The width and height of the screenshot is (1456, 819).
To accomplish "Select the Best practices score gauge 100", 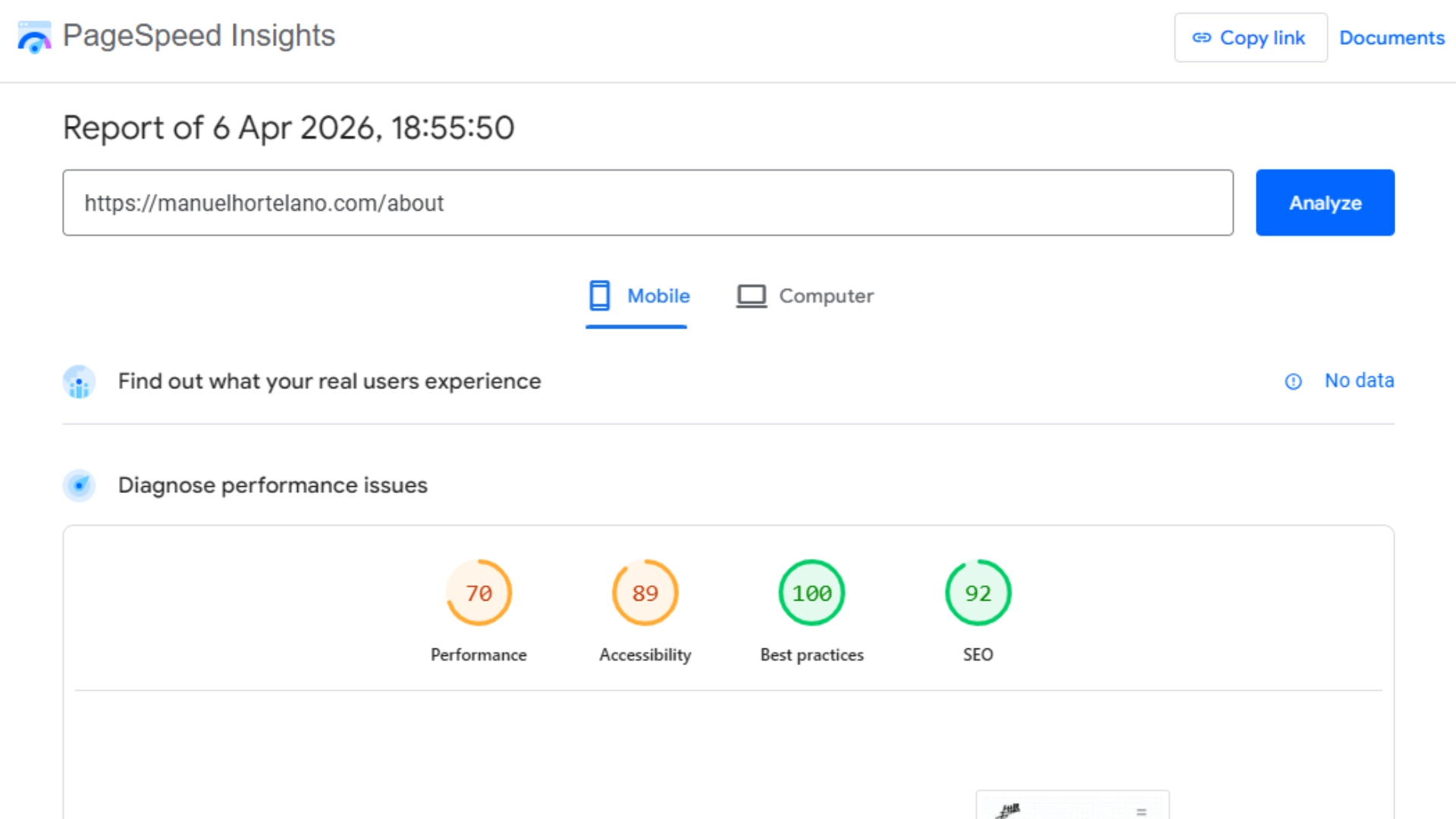I will pyautogui.click(x=811, y=593).
